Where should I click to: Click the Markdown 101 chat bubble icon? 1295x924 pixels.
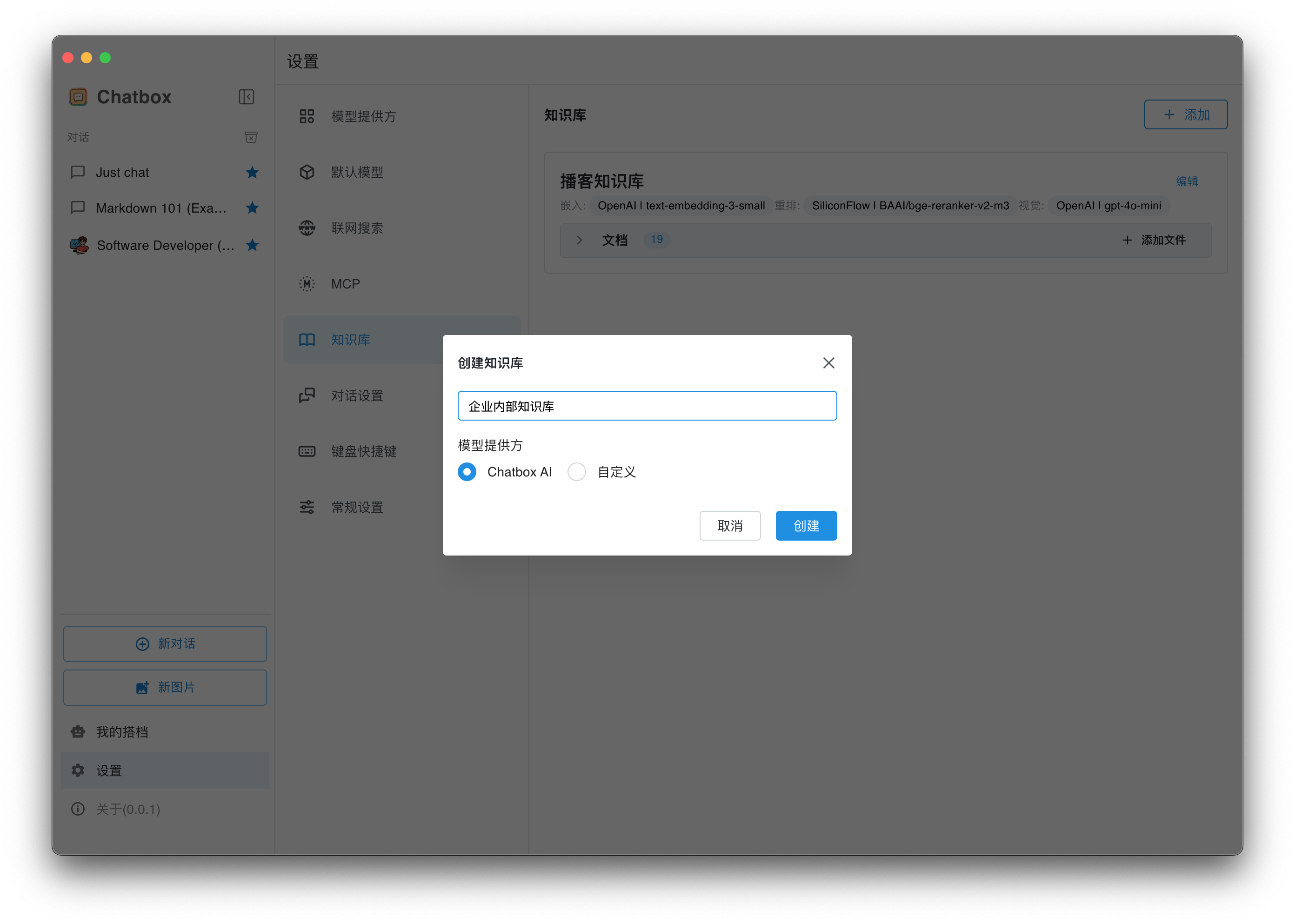pyautogui.click(x=78, y=208)
